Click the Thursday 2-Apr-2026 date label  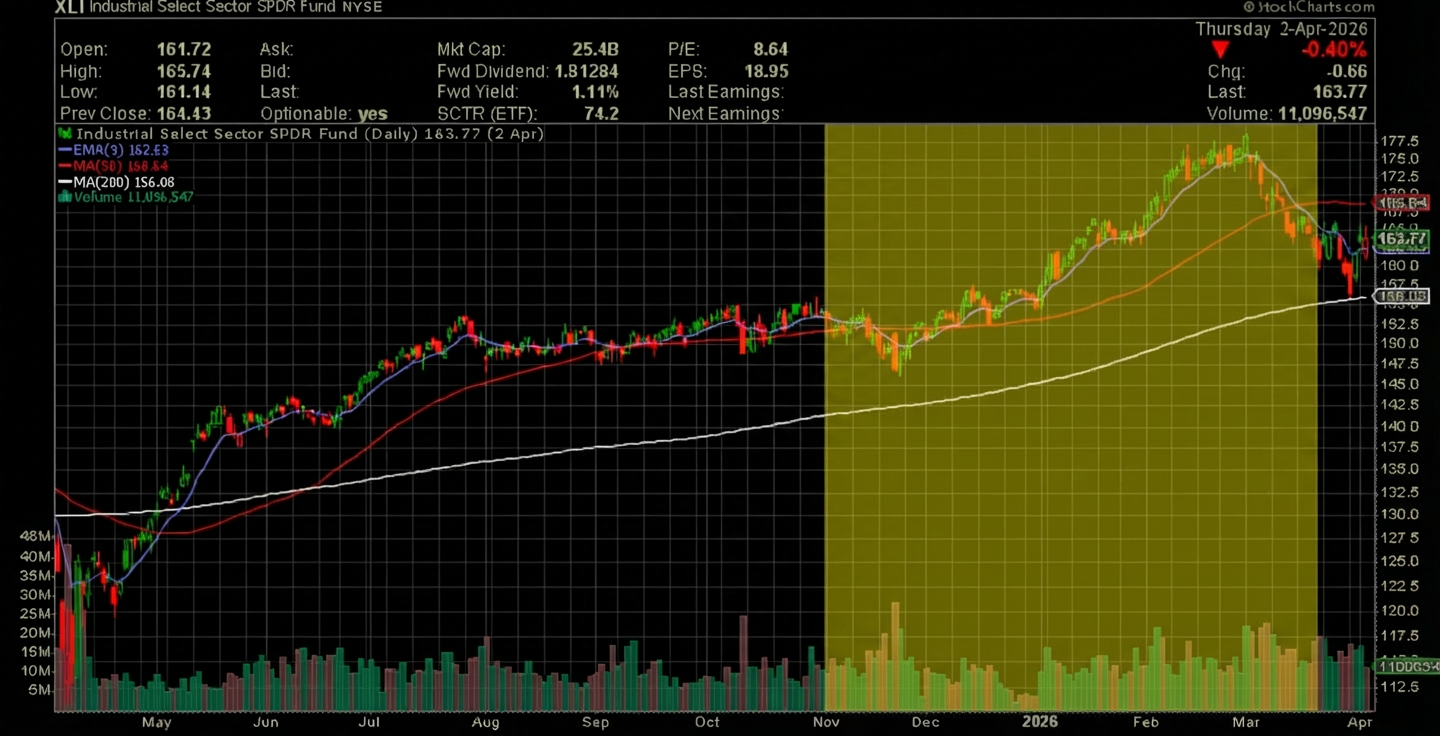click(x=1281, y=29)
